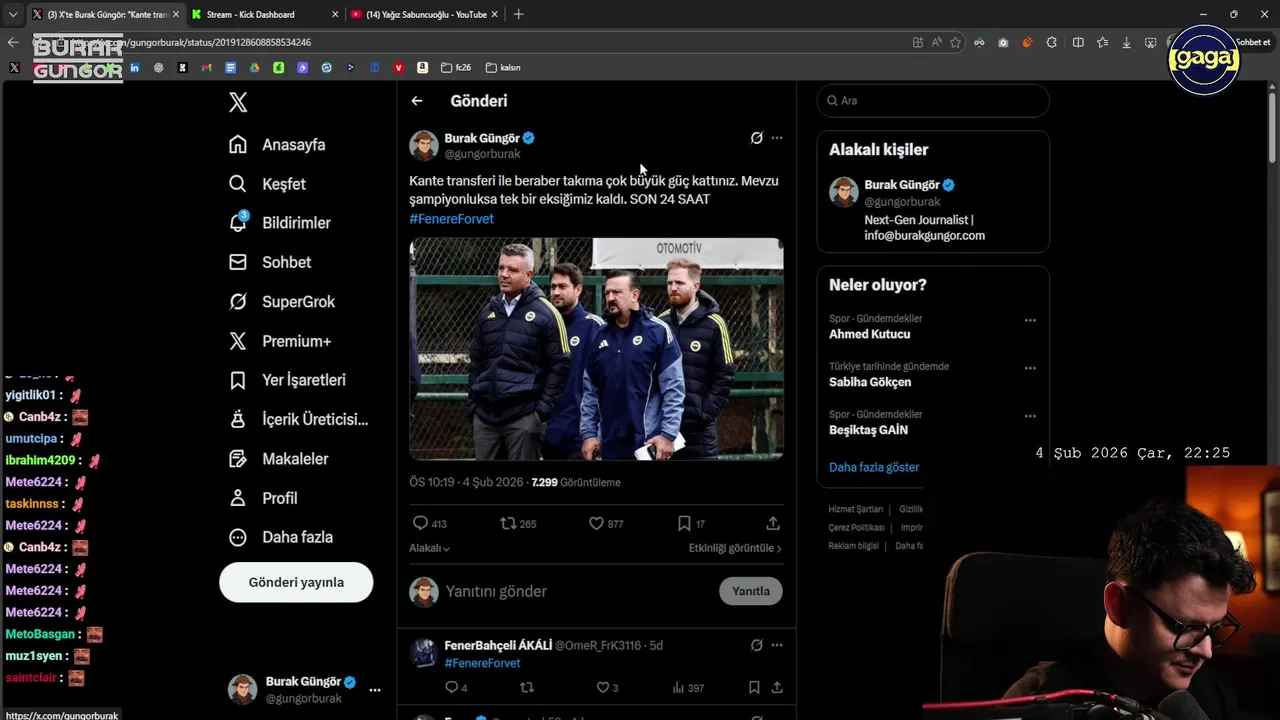Viewport: 1280px width, 720px height.
Task: Share ÁKÁLİ's comment
Action: click(776, 687)
